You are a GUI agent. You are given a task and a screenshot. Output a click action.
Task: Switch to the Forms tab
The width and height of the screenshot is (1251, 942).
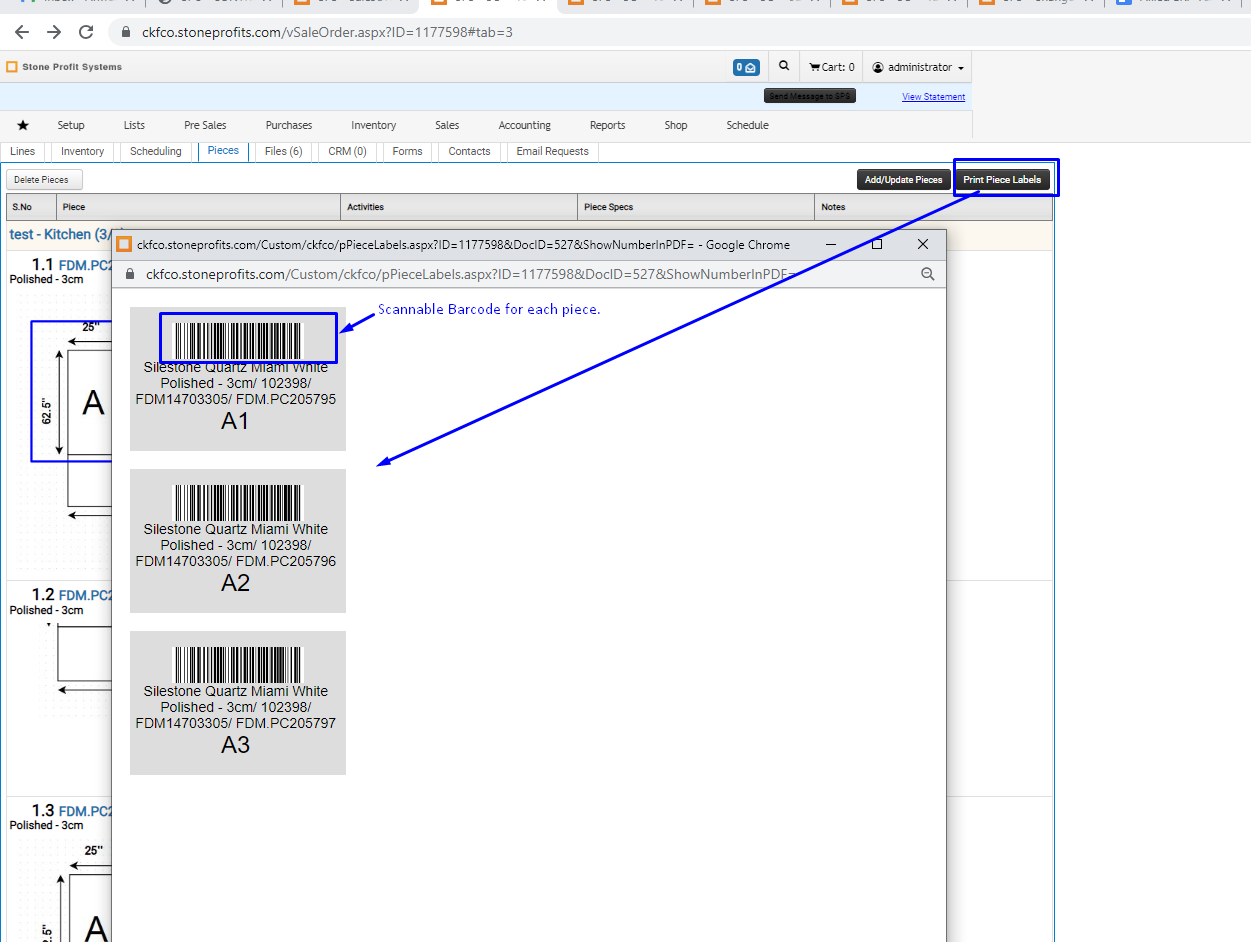(407, 151)
